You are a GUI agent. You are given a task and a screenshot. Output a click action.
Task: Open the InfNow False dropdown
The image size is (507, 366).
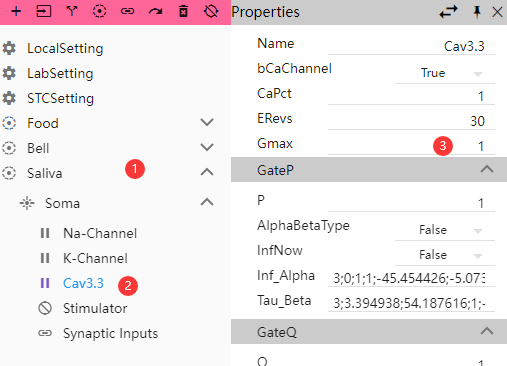(445, 255)
